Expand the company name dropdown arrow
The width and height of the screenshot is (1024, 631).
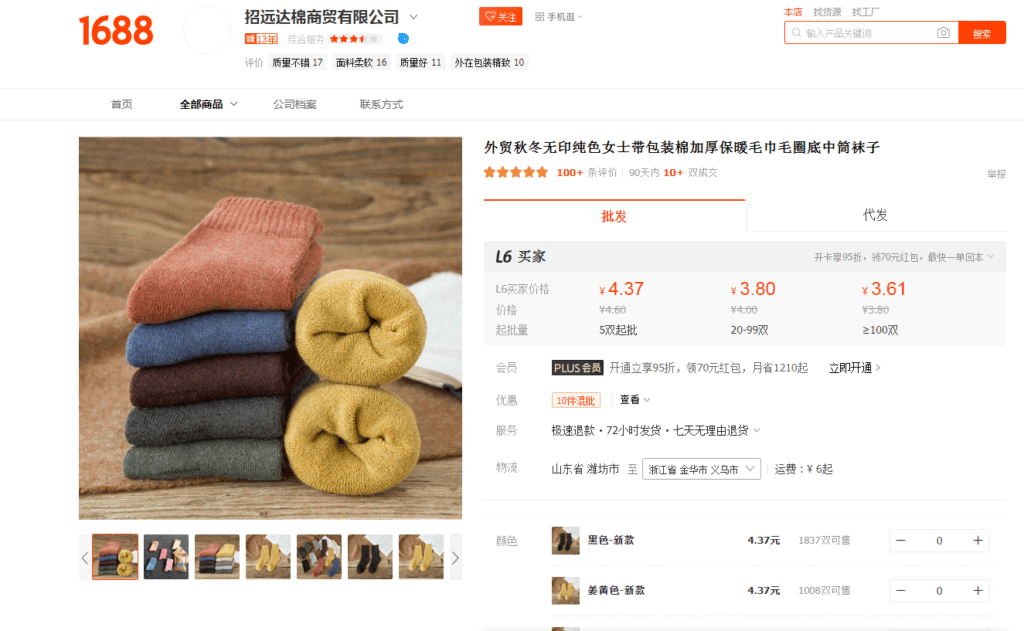[x=413, y=17]
